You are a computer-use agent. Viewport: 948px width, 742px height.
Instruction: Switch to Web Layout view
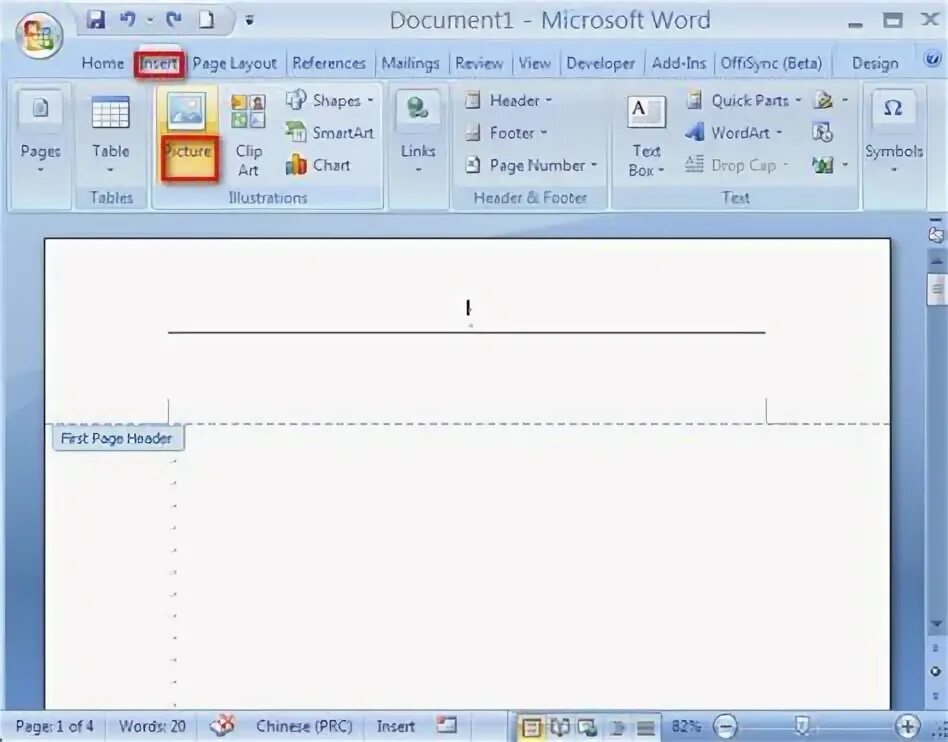point(587,726)
